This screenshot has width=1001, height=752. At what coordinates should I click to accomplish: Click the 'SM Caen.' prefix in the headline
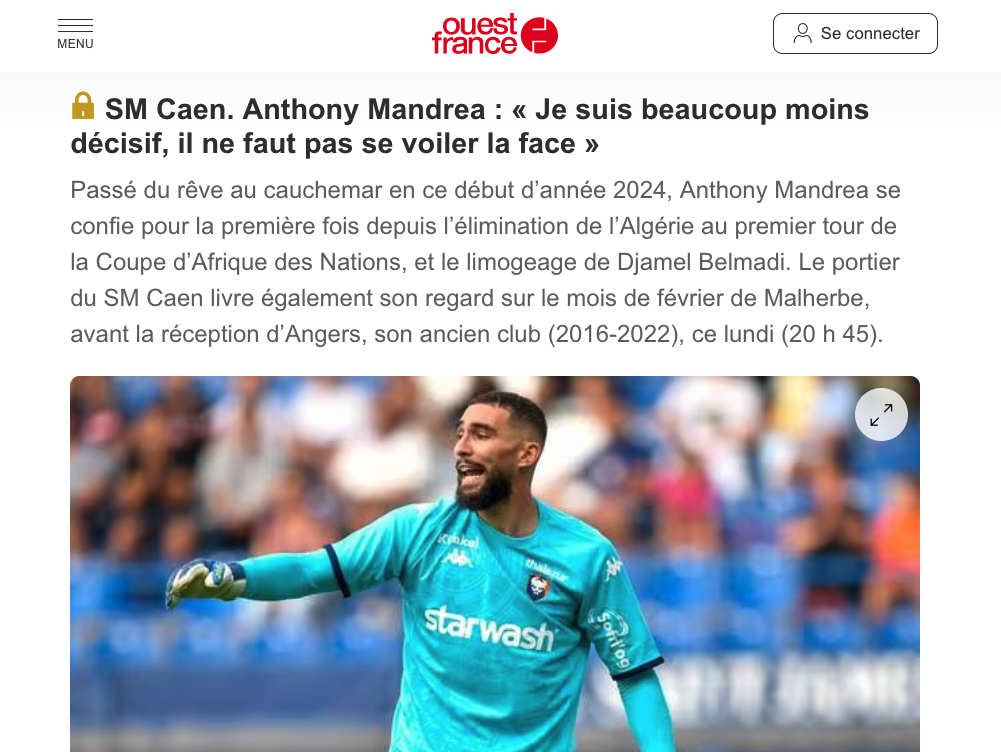point(170,110)
